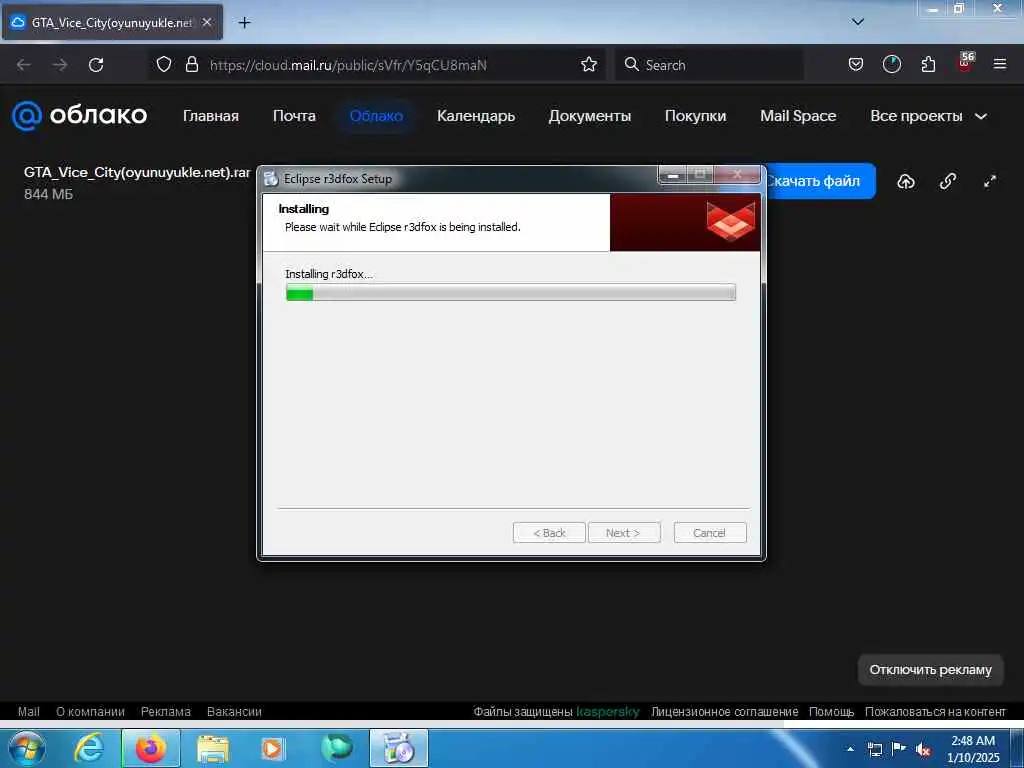Show hidden tray icons arrow

[x=850, y=749]
